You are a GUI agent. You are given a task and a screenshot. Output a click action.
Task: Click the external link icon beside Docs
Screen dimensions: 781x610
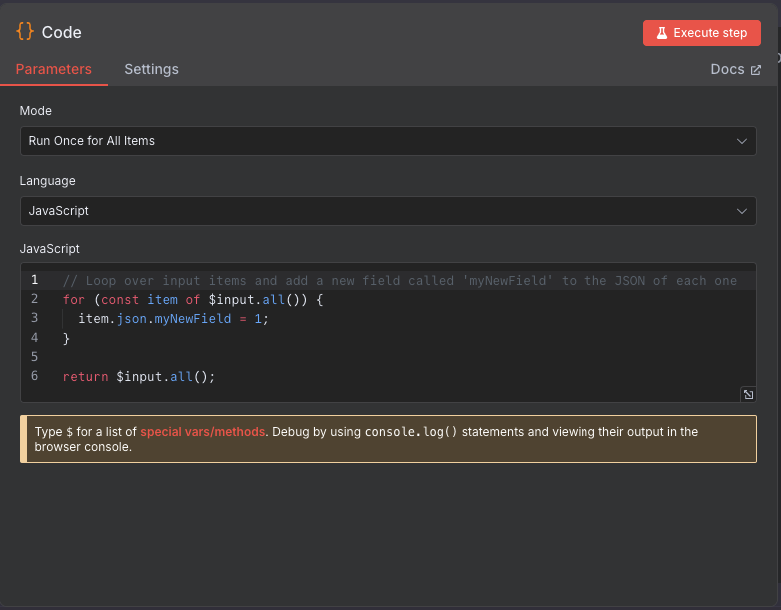pyautogui.click(x=756, y=70)
